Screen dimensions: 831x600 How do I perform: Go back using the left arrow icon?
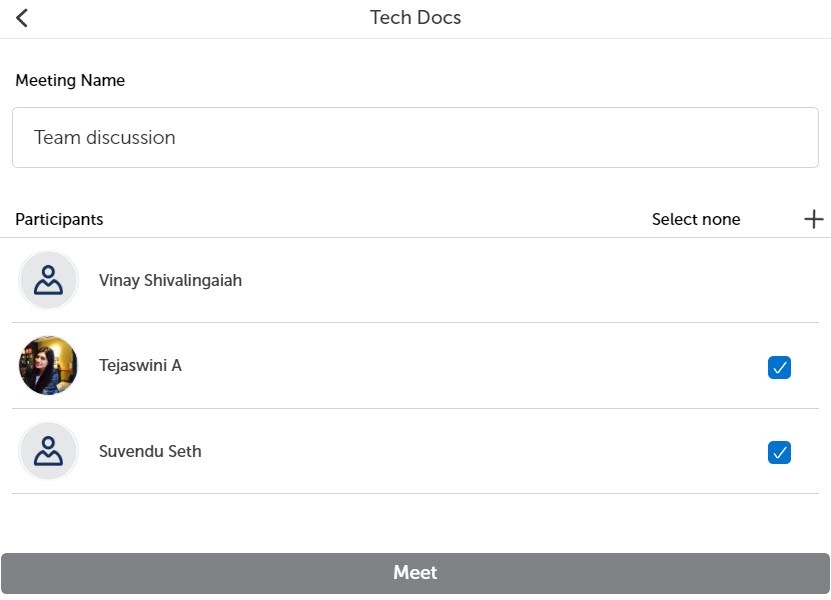[22, 18]
